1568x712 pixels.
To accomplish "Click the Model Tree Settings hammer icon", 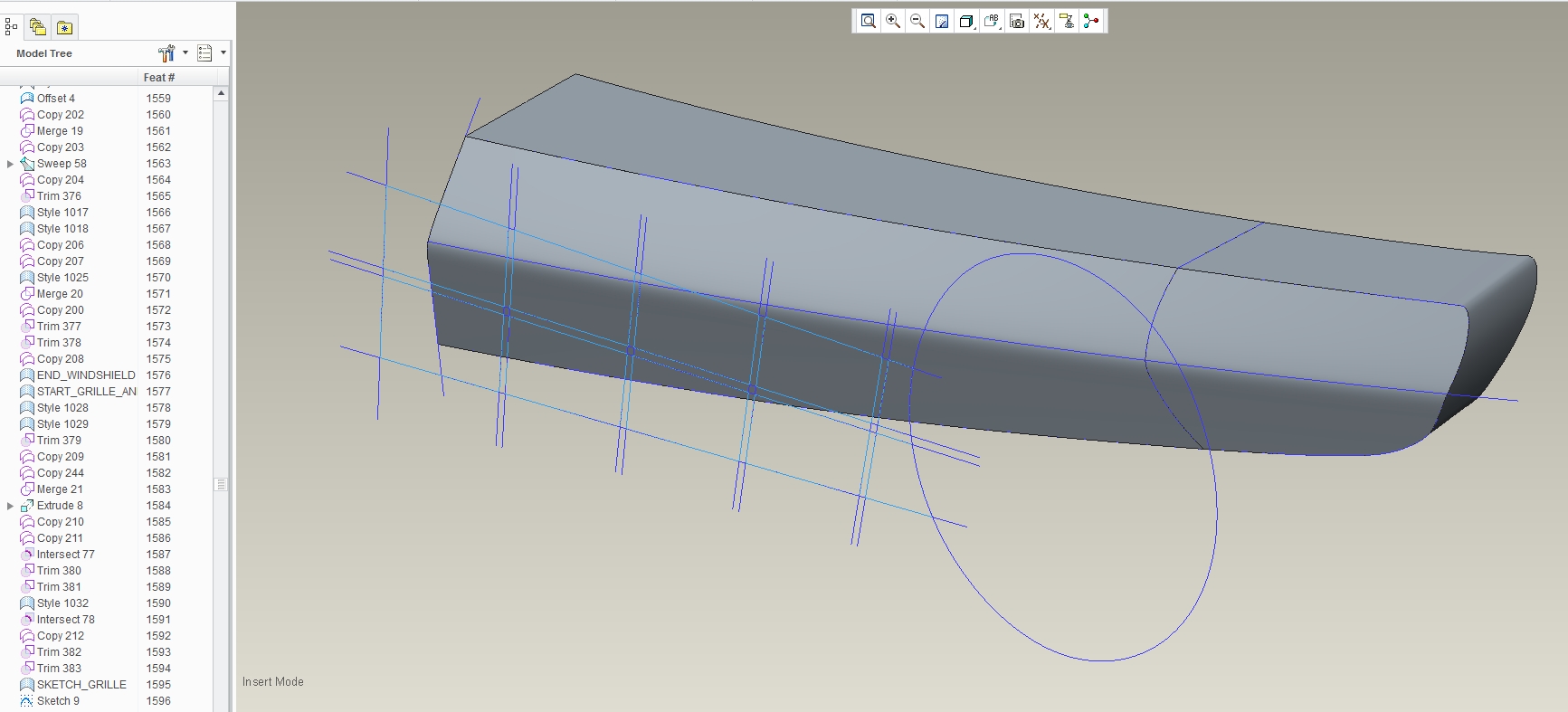I will click(166, 53).
